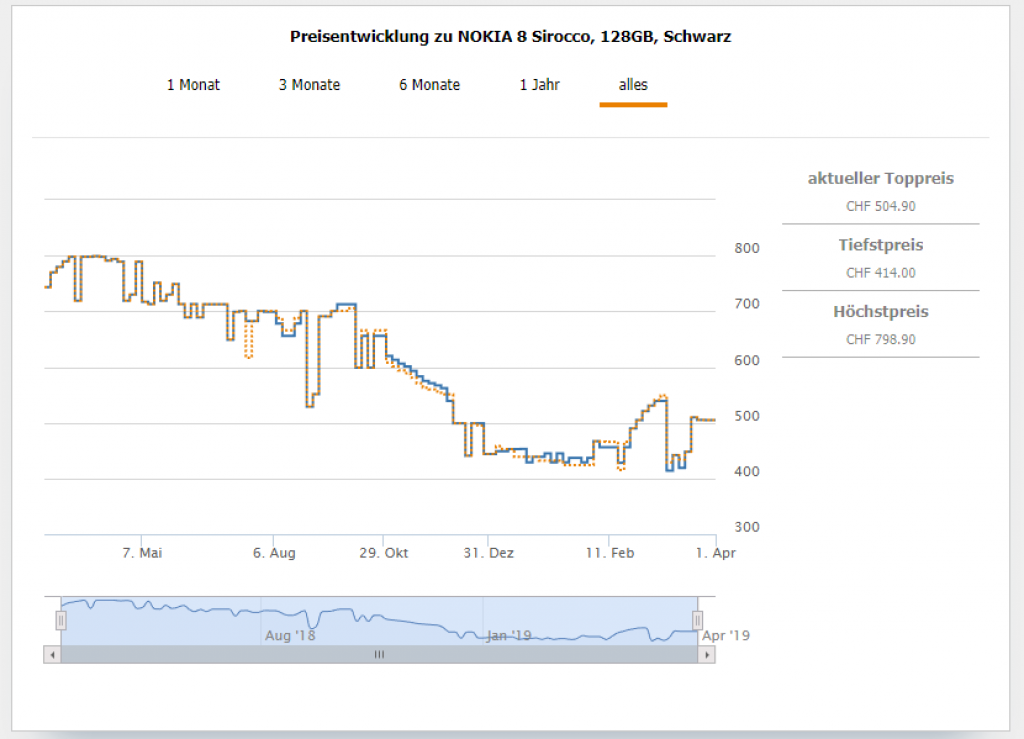Click Jan '19 in the navigator timeline
This screenshot has height=739, width=1024.
[509, 635]
